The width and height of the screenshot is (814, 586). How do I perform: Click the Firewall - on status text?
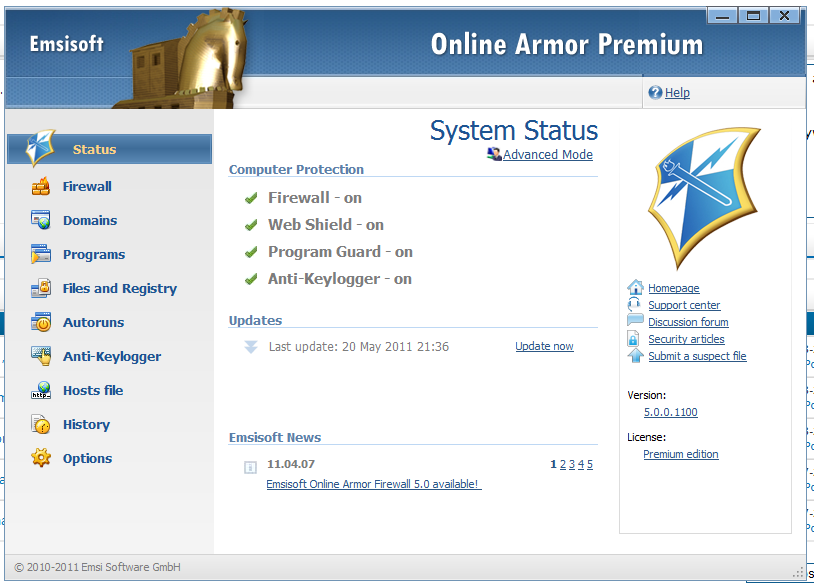315,198
